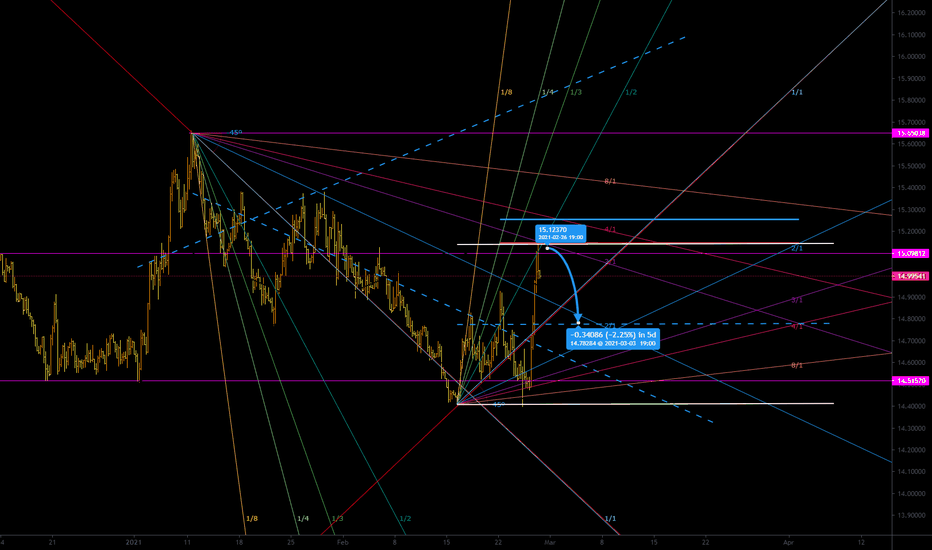Click the 11 date label on the time axis
The width and height of the screenshot is (932, 550).
[x=187, y=542]
